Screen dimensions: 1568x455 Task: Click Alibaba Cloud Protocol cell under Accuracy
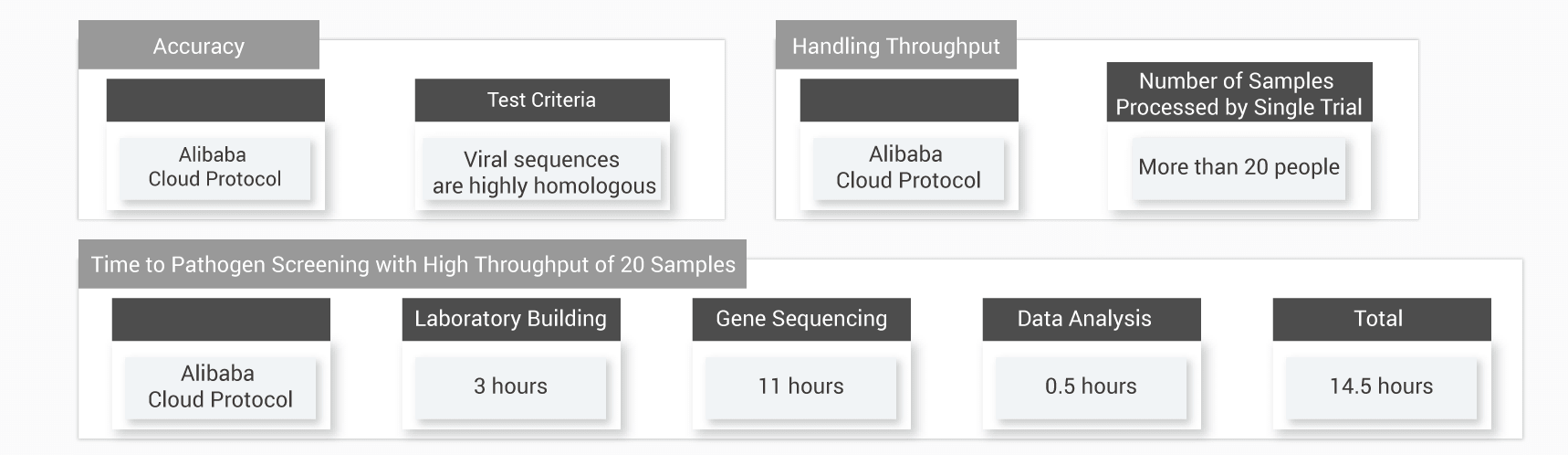pyautogui.click(x=214, y=167)
